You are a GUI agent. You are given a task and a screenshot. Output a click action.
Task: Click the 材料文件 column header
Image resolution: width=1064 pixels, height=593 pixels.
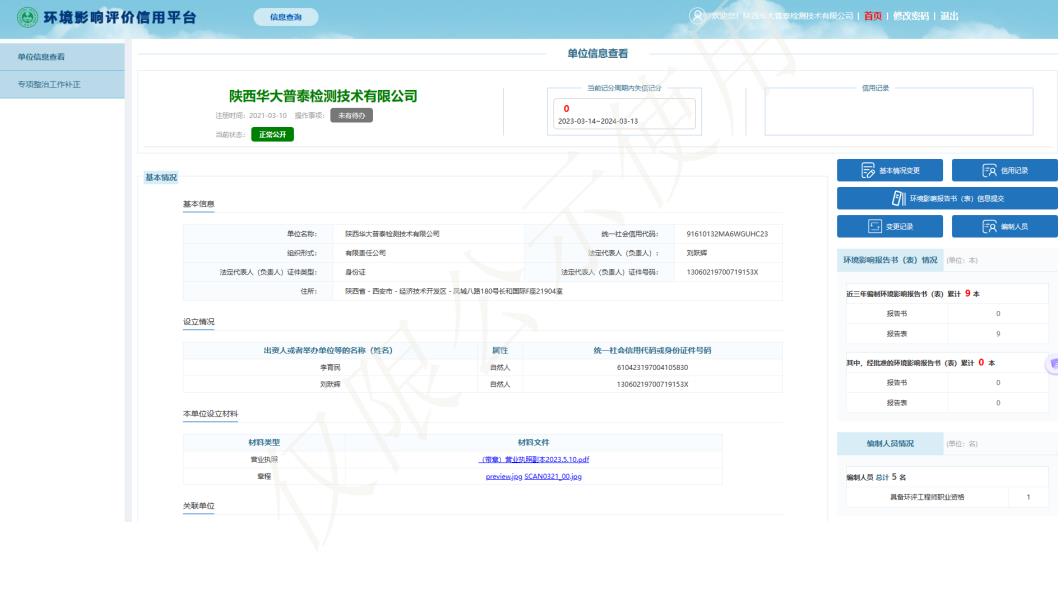tap(533, 442)
